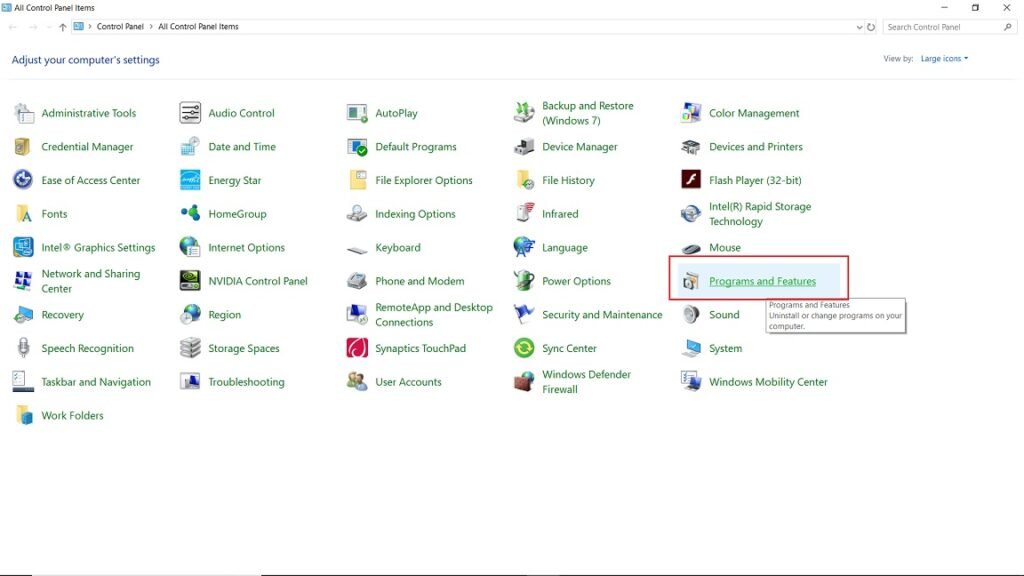Open the Work Folders link
This screenshot has height=576, width=1024.
click(x=72, y=415)
